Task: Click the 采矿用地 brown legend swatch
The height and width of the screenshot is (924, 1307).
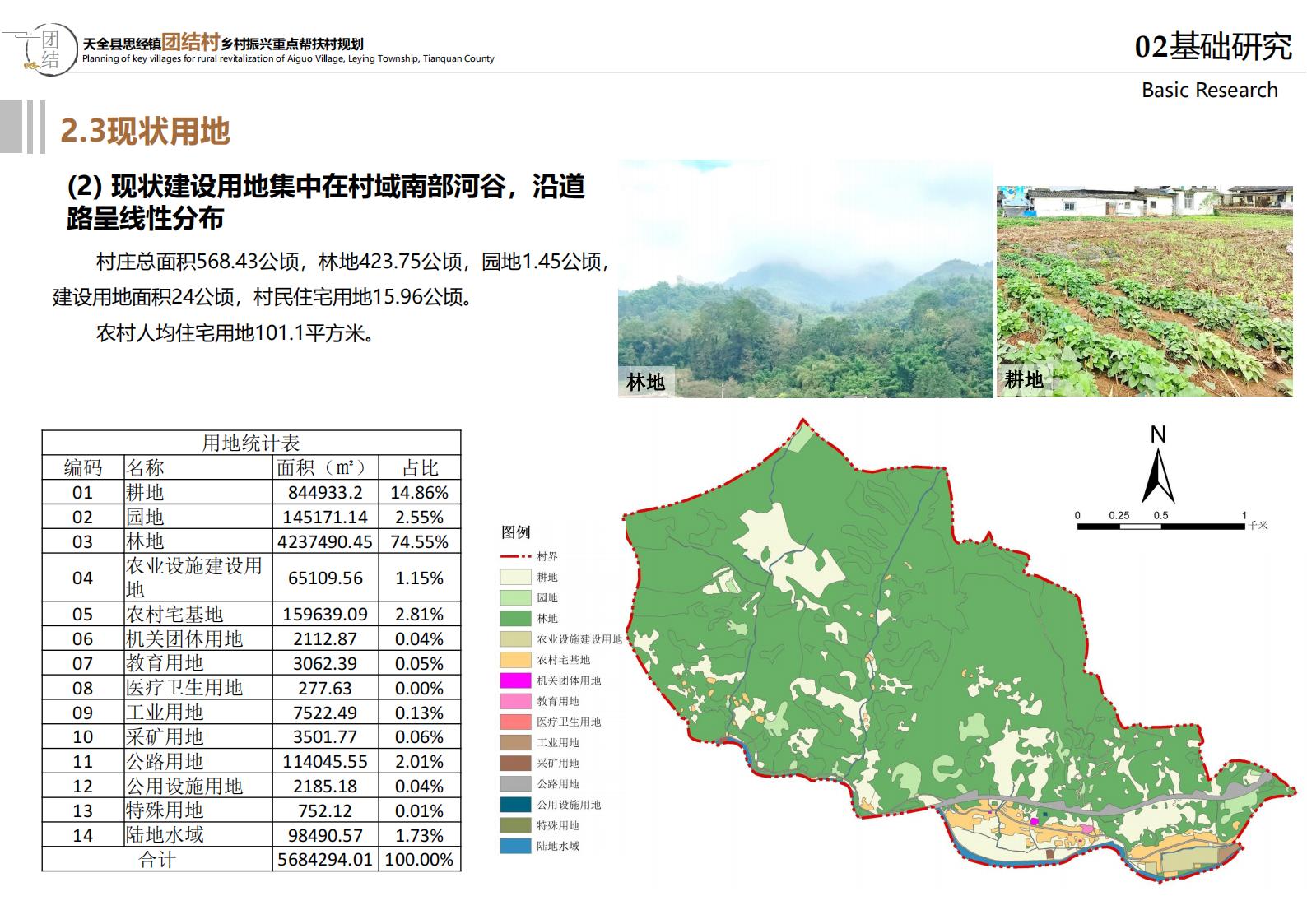Action: [515, 764]
